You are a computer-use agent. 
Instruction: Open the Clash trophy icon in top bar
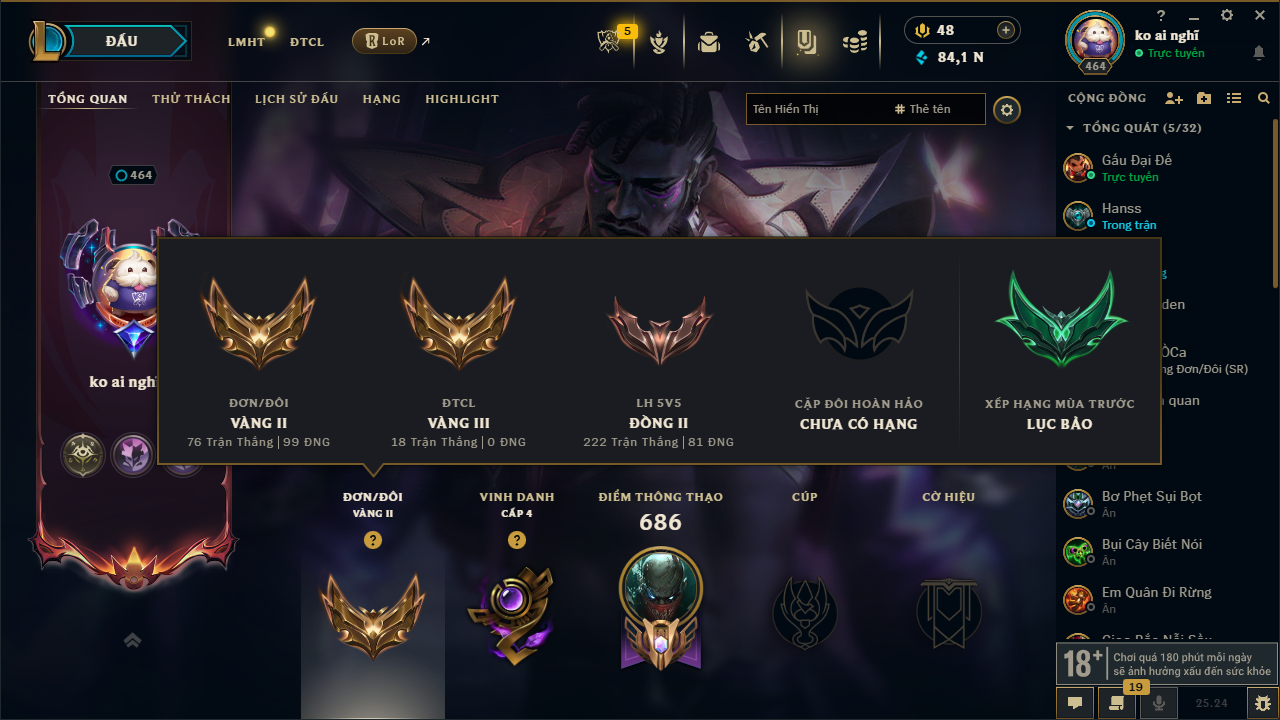(x=659, y=42)
